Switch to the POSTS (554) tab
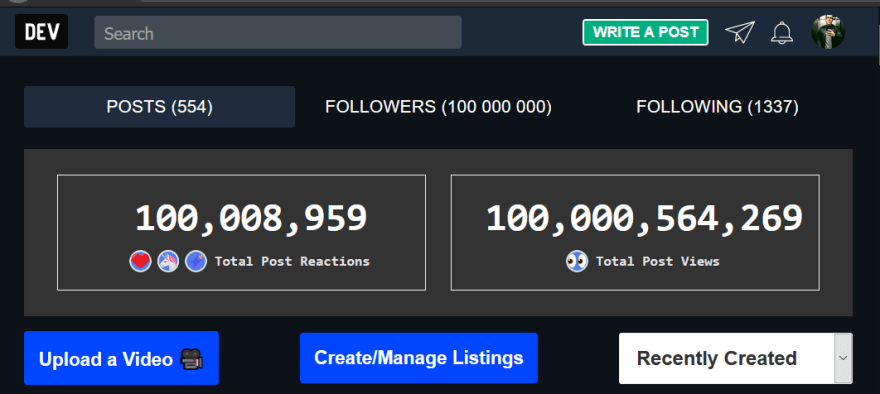Viewport: 880px width, 394px height. coord(159,107)
